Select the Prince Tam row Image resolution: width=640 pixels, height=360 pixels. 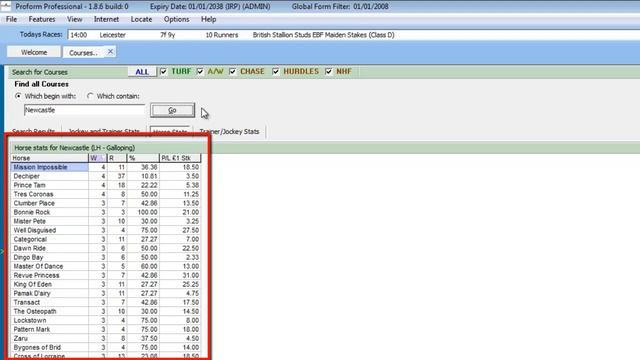tap(106, 185)
